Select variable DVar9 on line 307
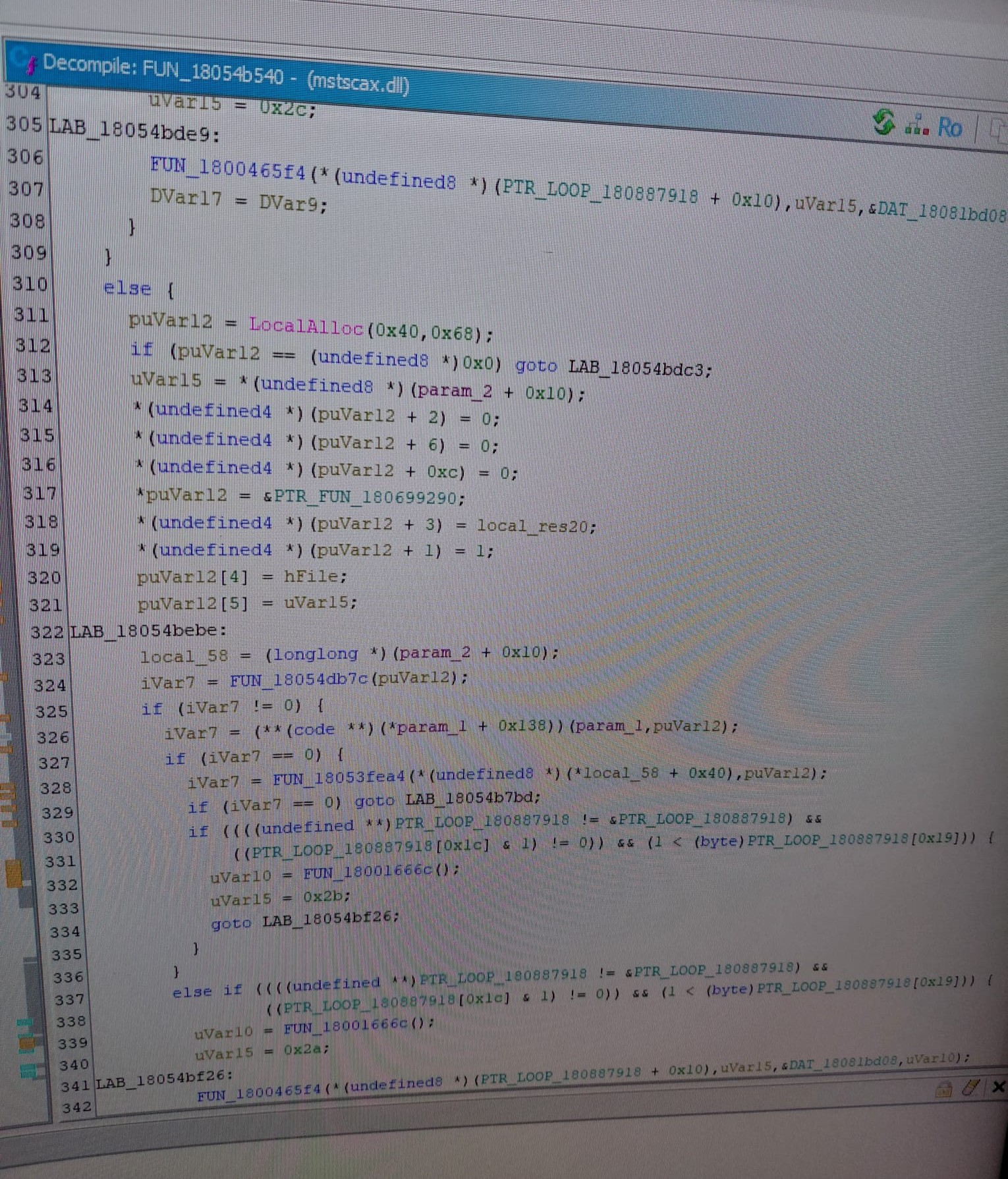1008x1179 pixels. (290, 203)
